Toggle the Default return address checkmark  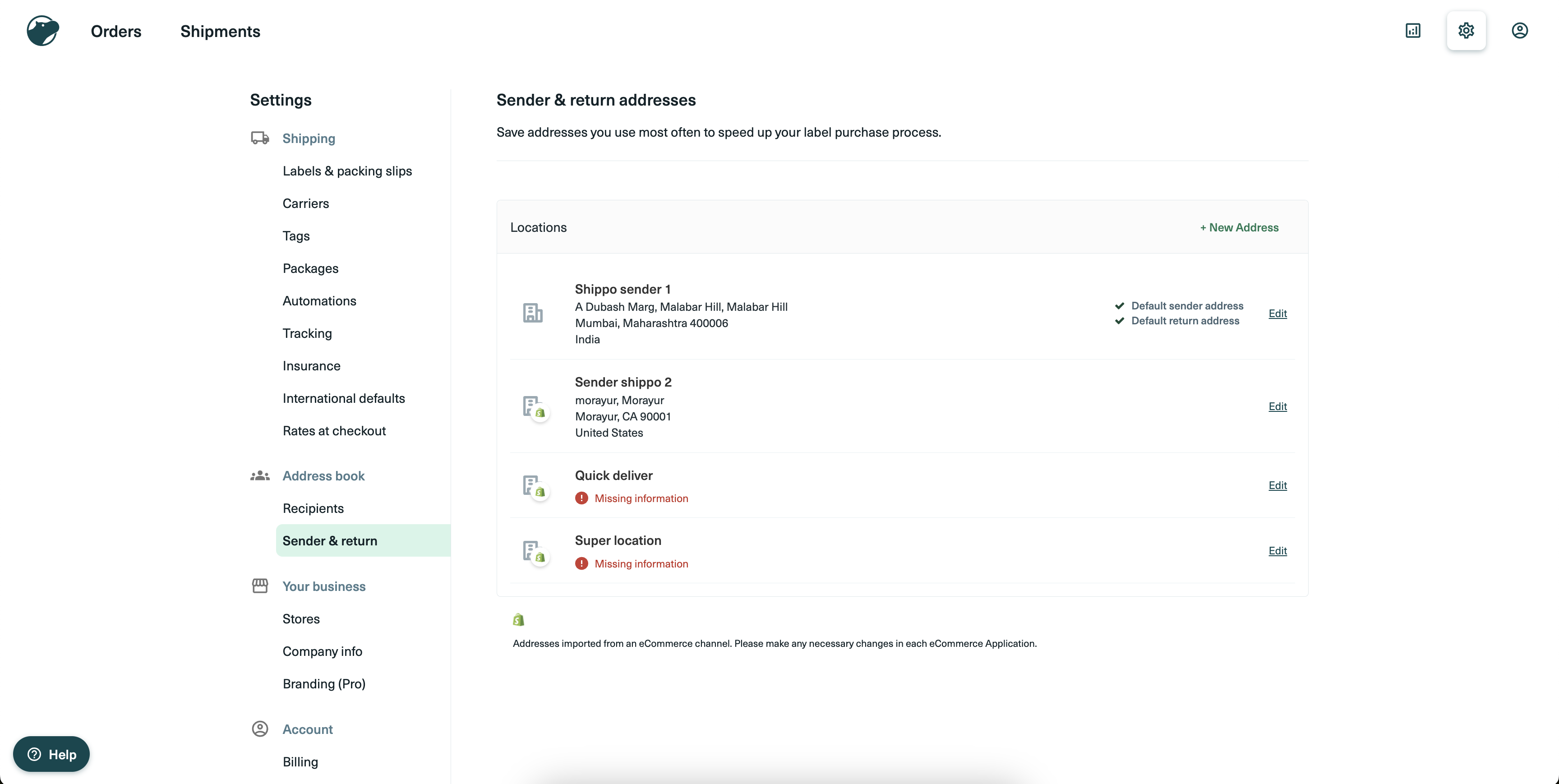coord(1120,321)
